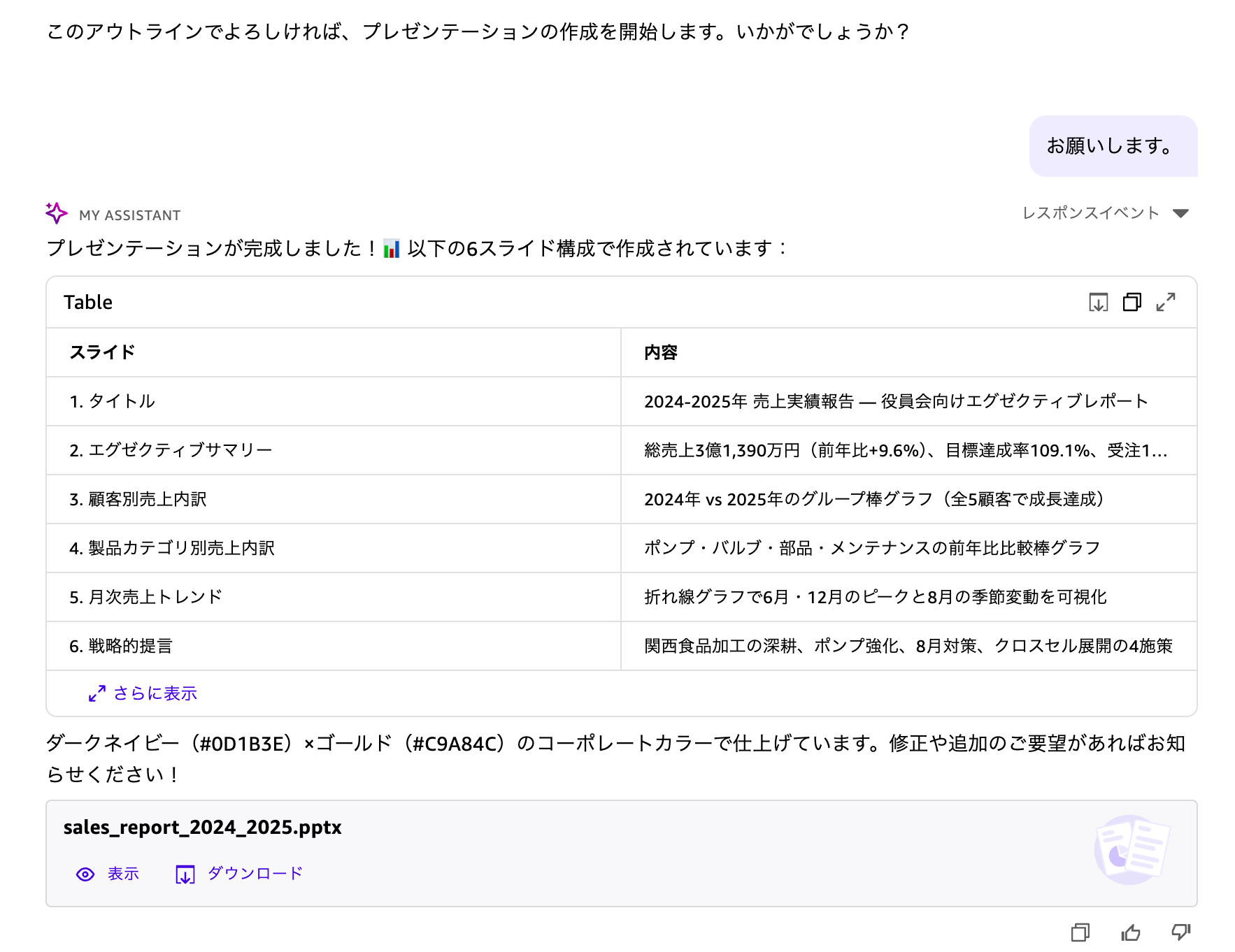Download the table using the table header icon
1235x952 pixels.
pyautogui.click(x=1098, y=303)
